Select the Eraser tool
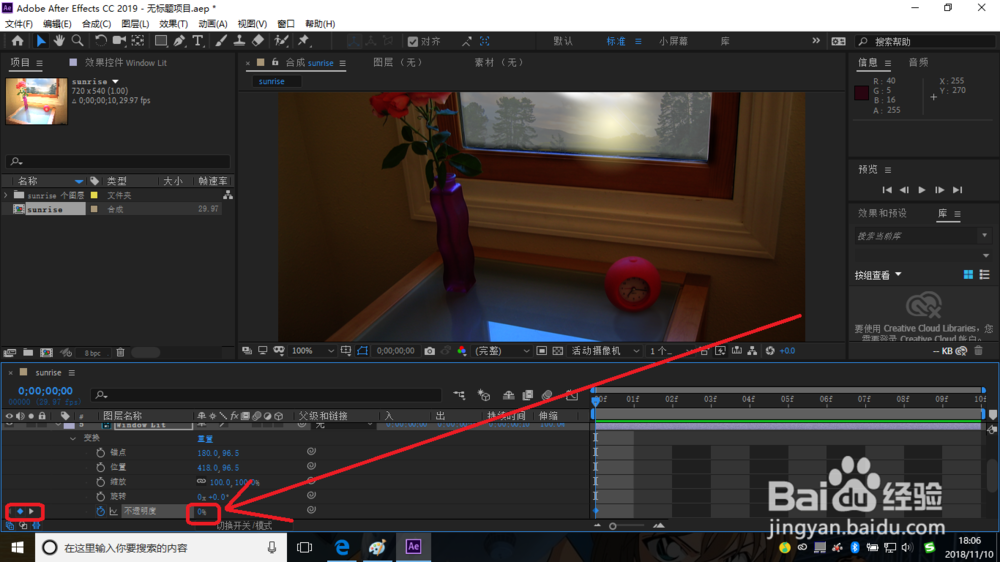Screen dimensions: 1000x562 click(258, 41)
